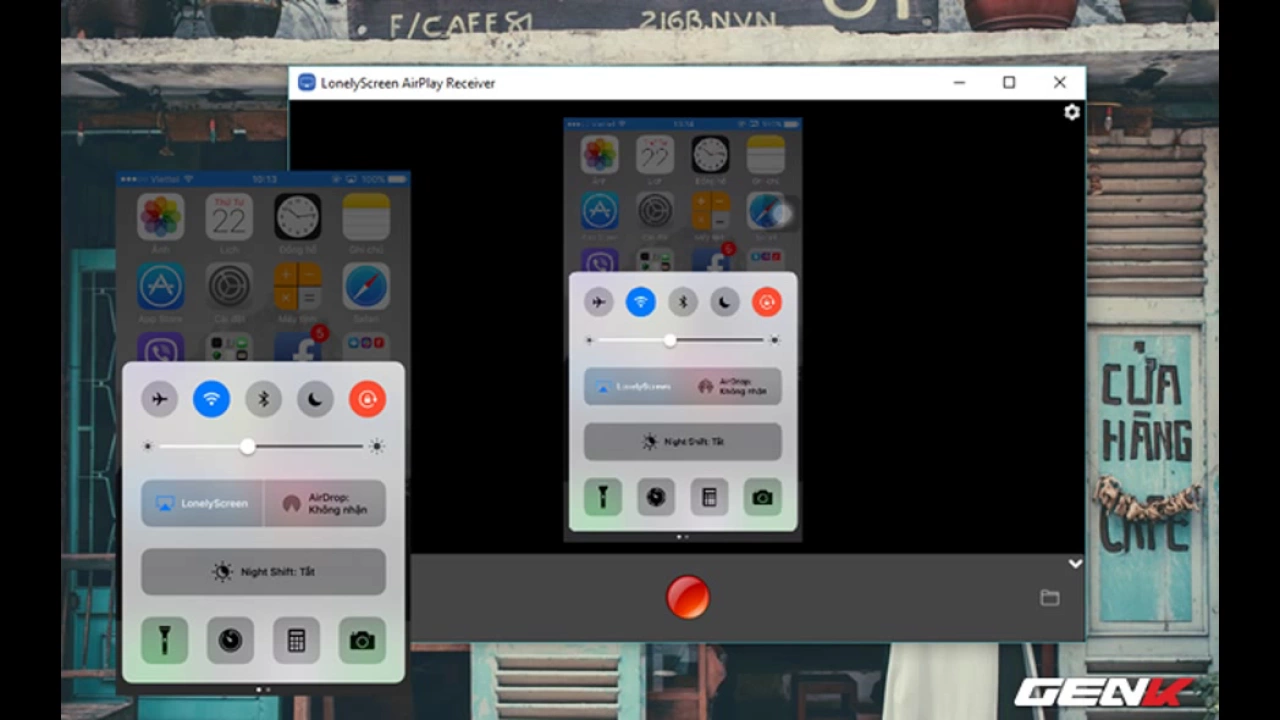The height and width of the screenshot is (720, 1280).
Task: Toggle Airplane mode in mirrored LonelyScreen phone
Action: (x=598, y=302)
